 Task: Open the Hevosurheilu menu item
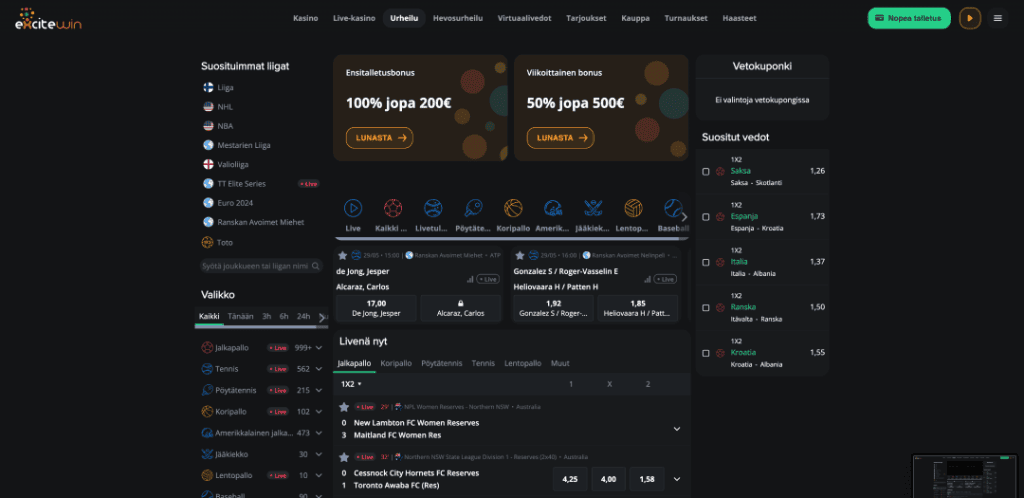click(457, 18)
